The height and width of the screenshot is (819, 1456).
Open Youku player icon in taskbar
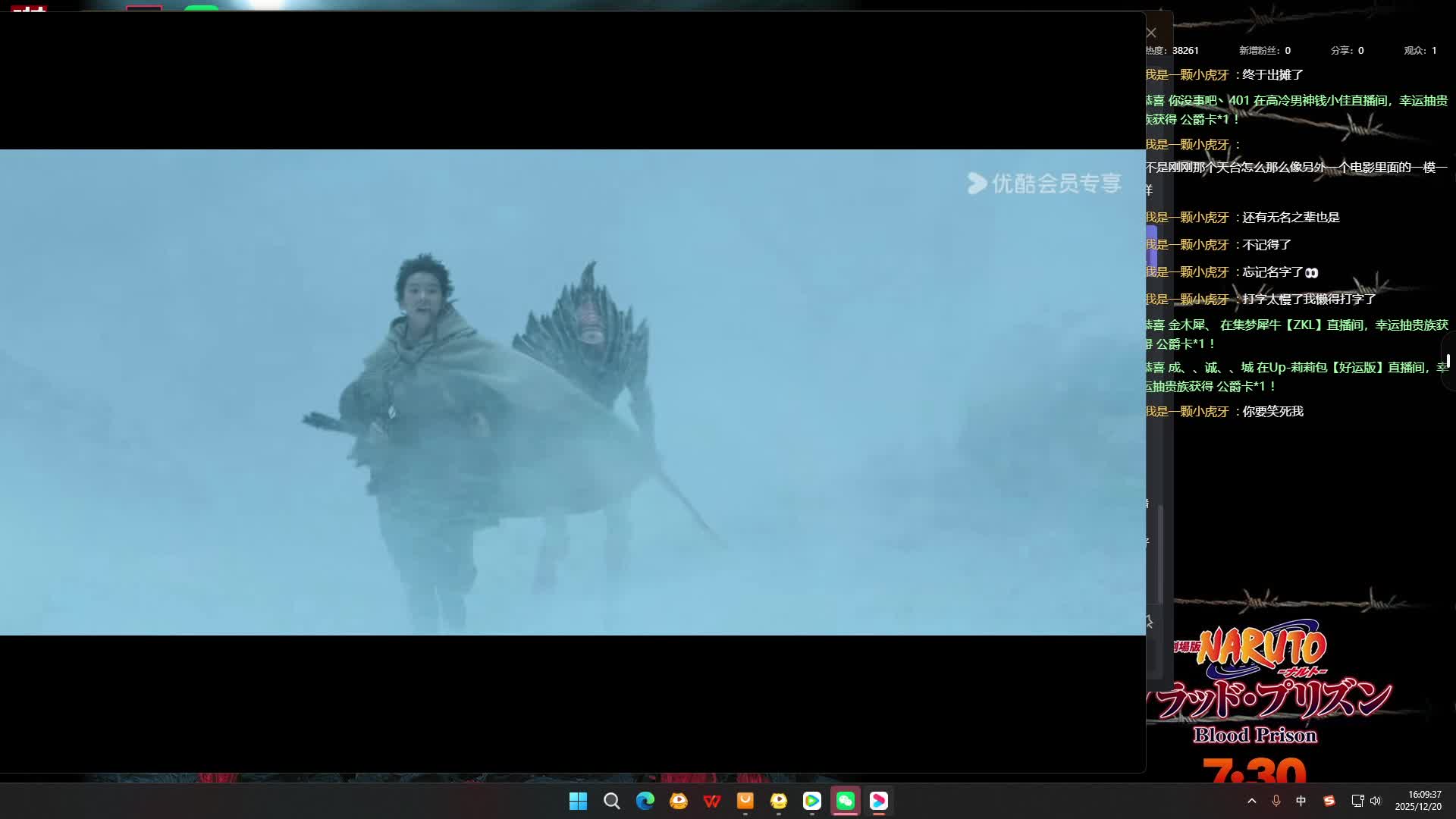click(x=878, y=801)
